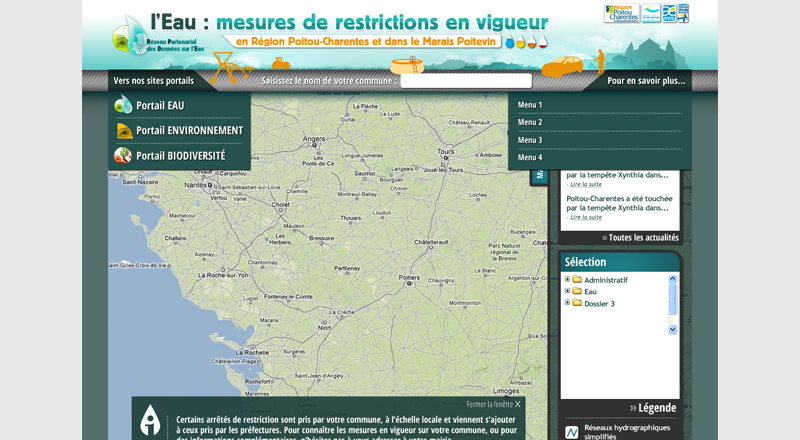800x440 pixels.
Task: Open the Vers nos sites portails menu
Action: [154, 81]
